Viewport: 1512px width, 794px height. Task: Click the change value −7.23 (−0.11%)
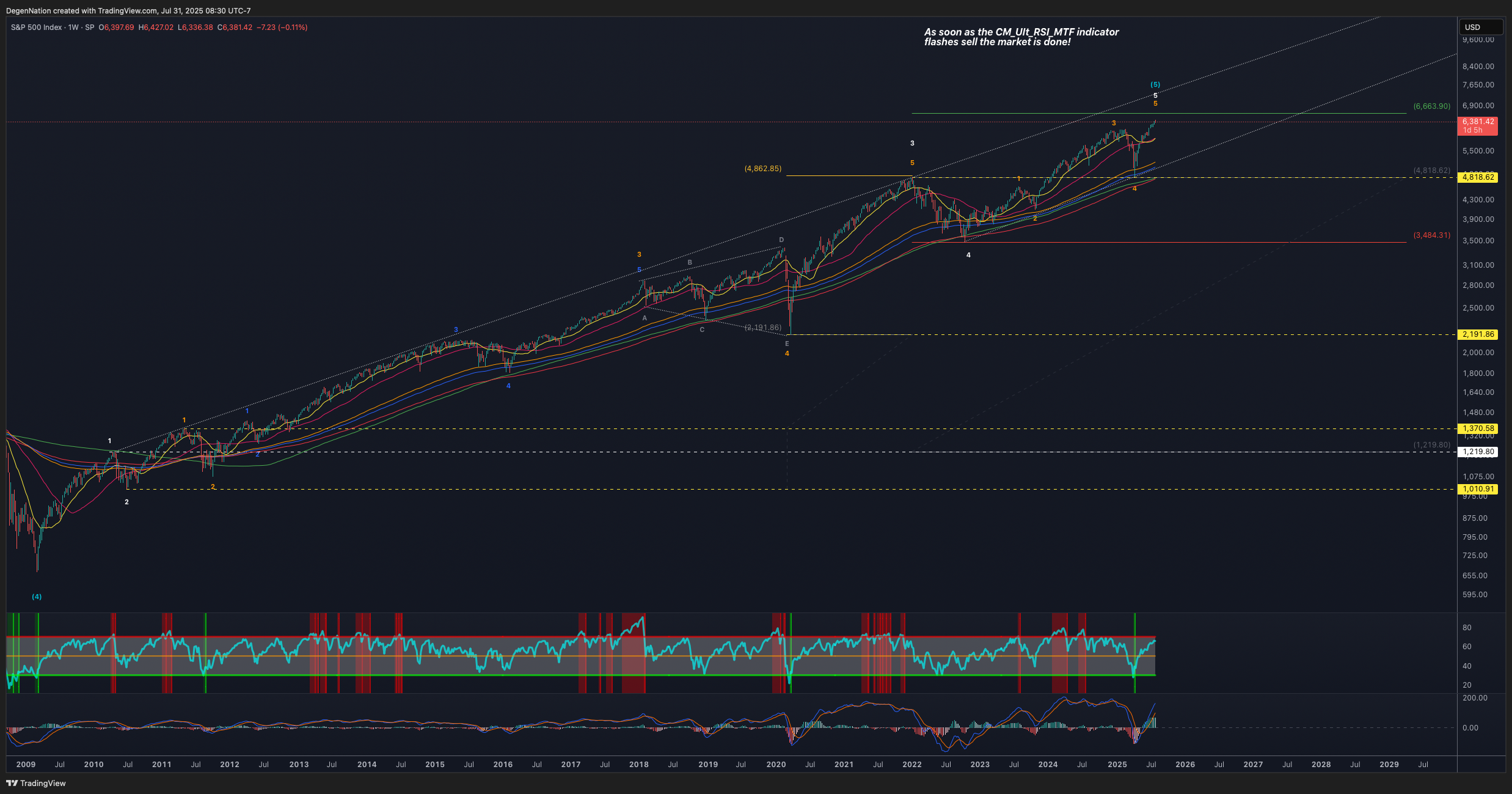[282, 28]
